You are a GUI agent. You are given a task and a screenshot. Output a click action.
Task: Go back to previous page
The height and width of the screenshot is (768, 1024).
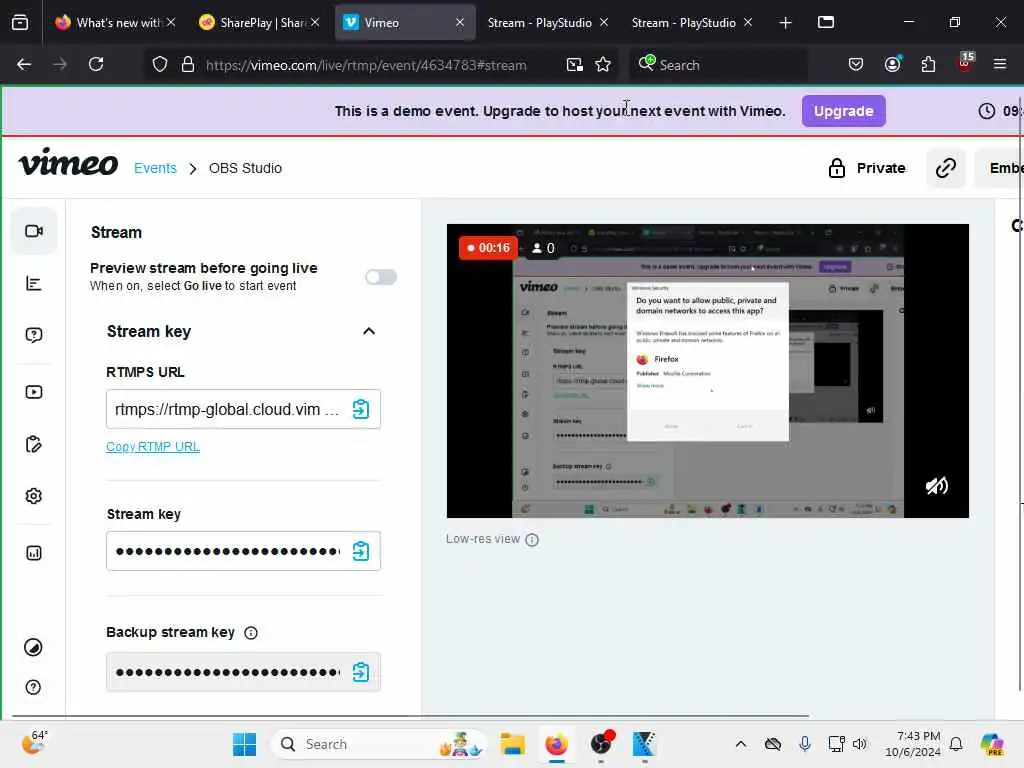(24, 64)
